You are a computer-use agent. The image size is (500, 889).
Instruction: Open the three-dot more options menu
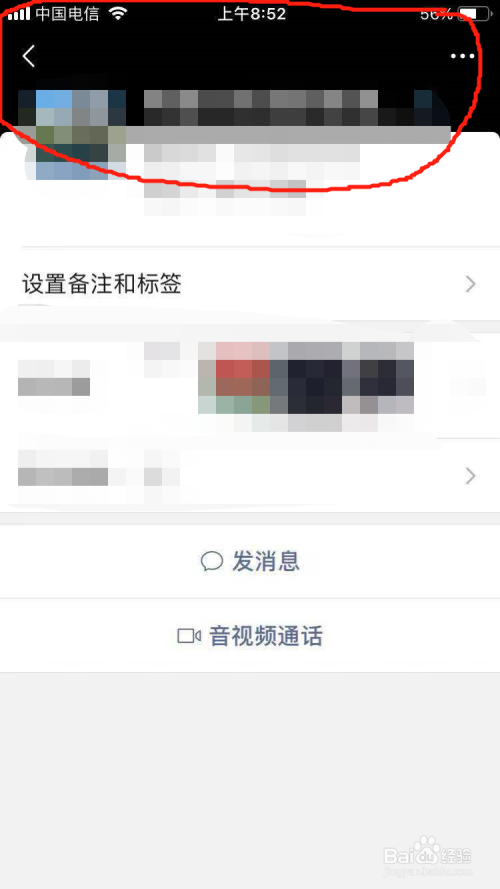coord(462,56)
